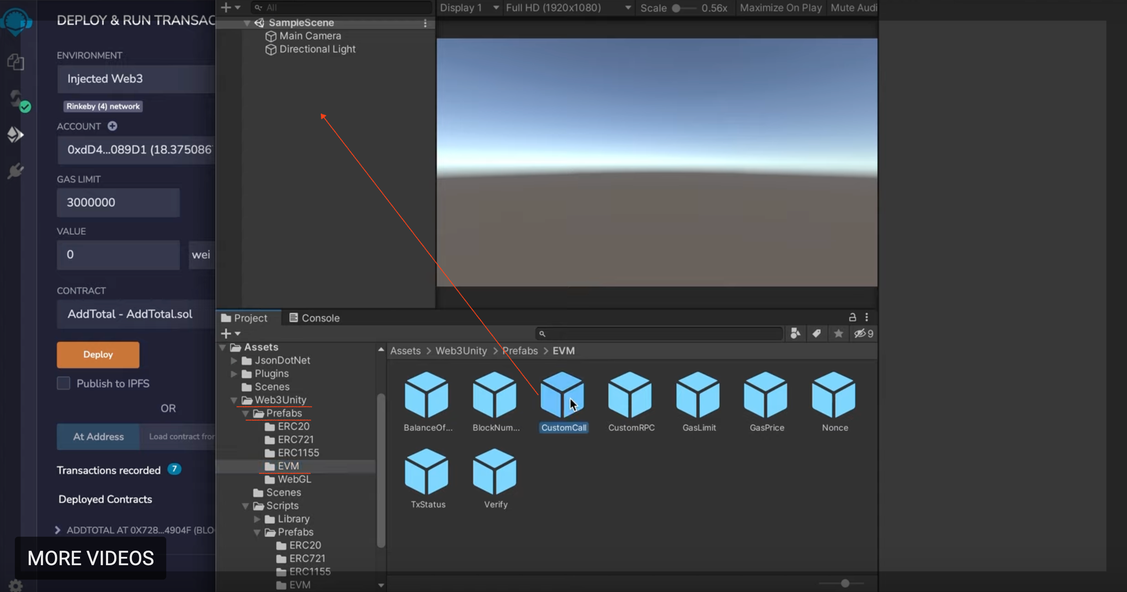
Task: Click the project tree vertical scrollbar
Action: point(381,470)
